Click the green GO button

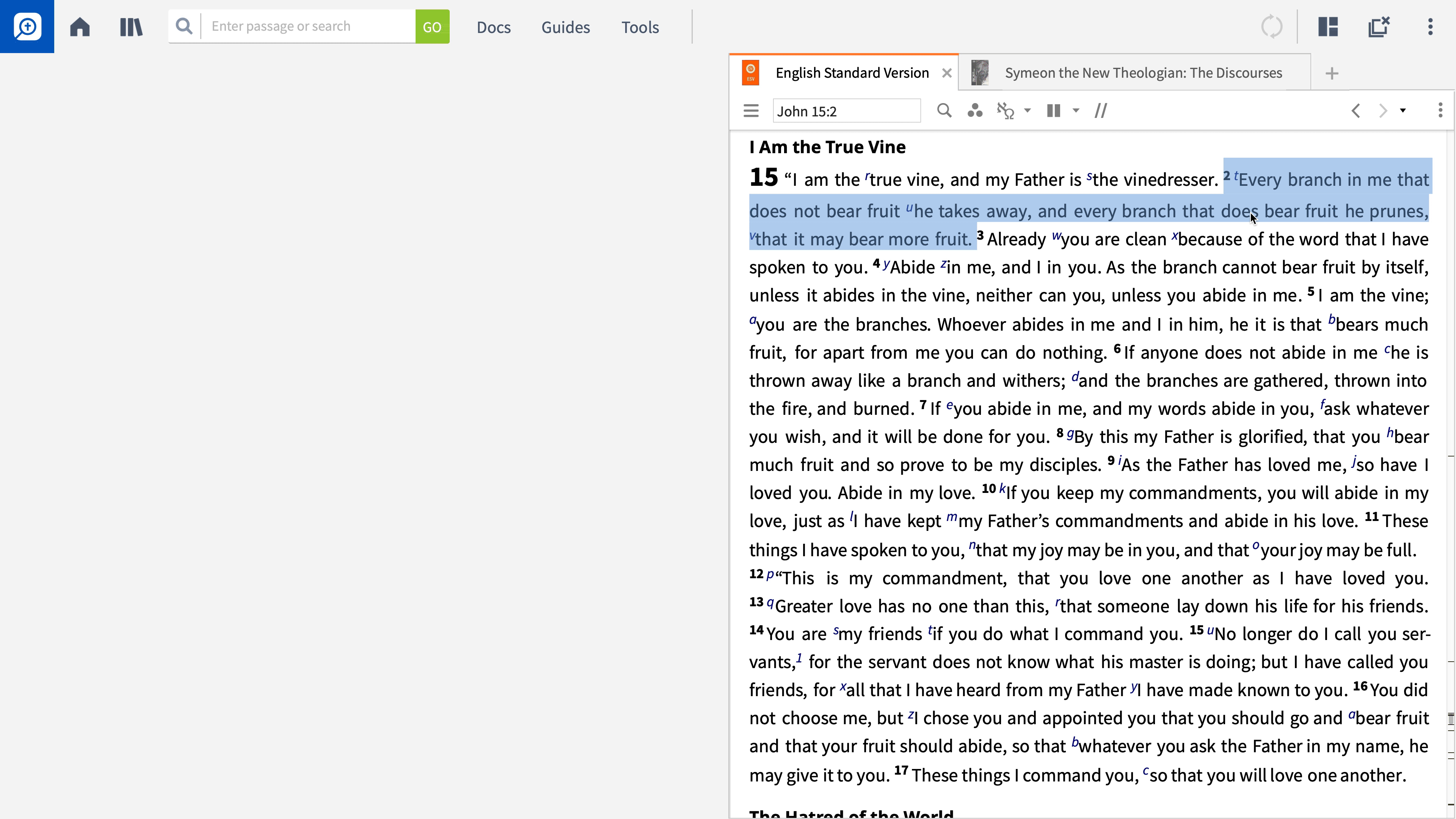pos(432,27)
